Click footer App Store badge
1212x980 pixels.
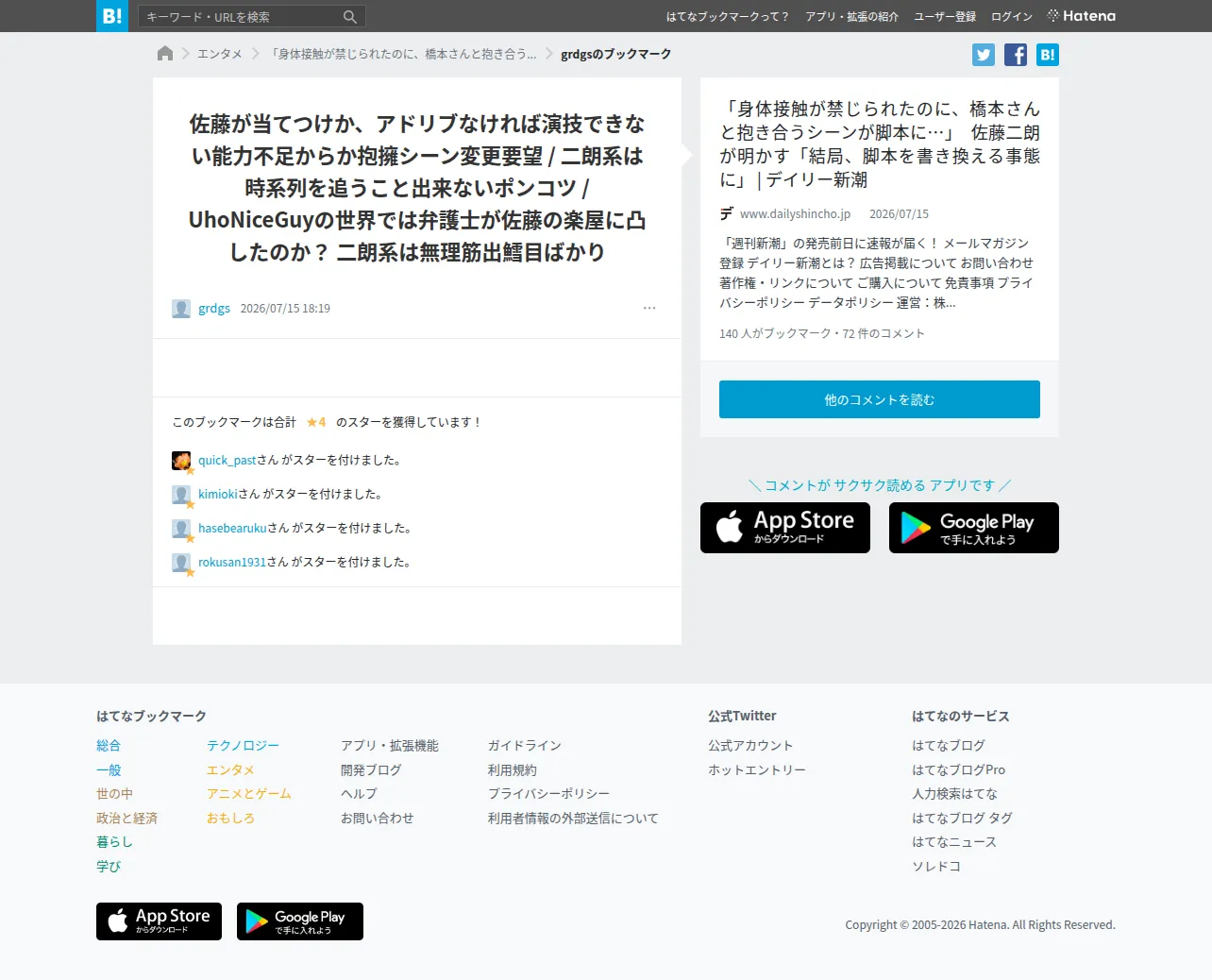(x=159, y=921)
